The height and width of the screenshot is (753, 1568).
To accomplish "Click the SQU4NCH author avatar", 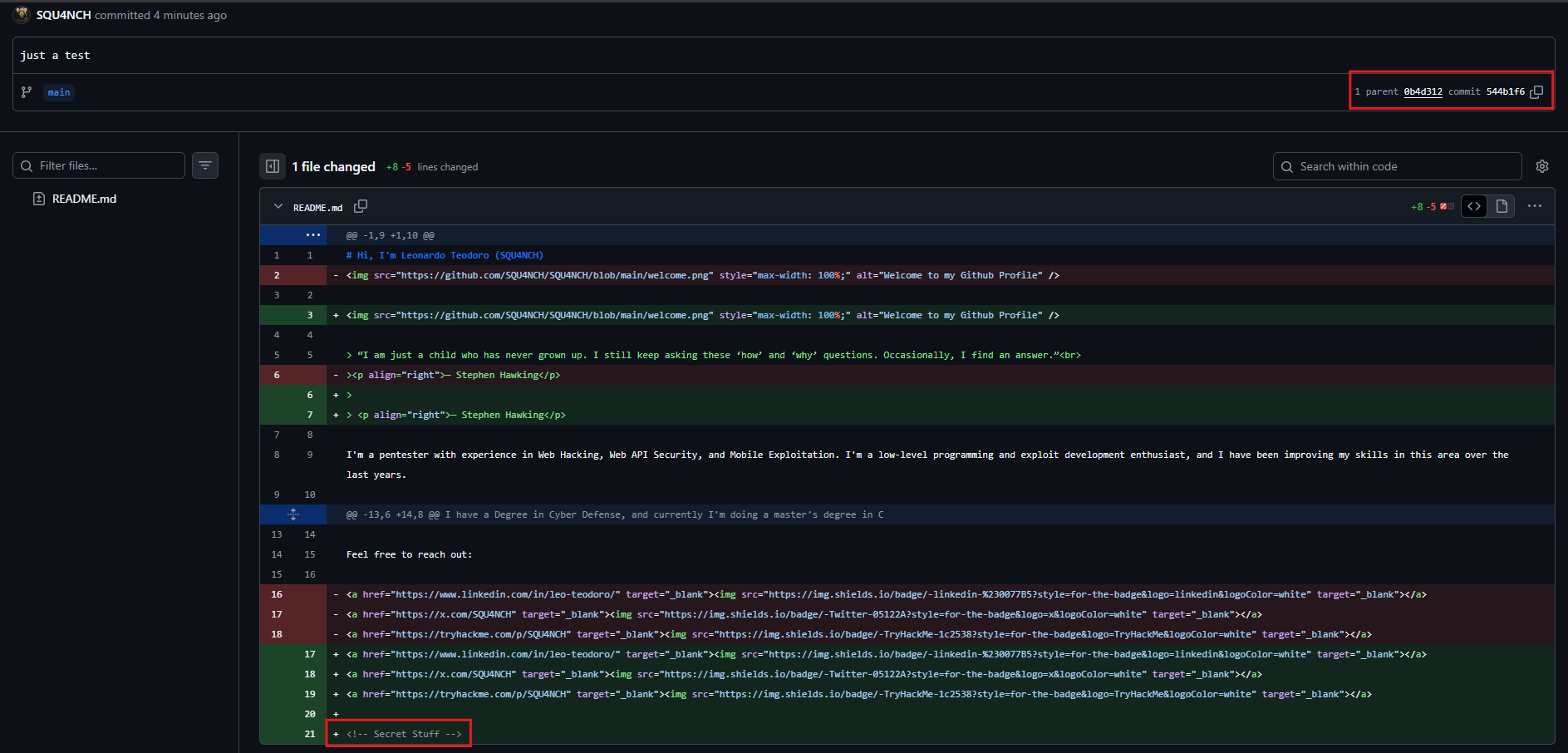I will tap(22, 15).
